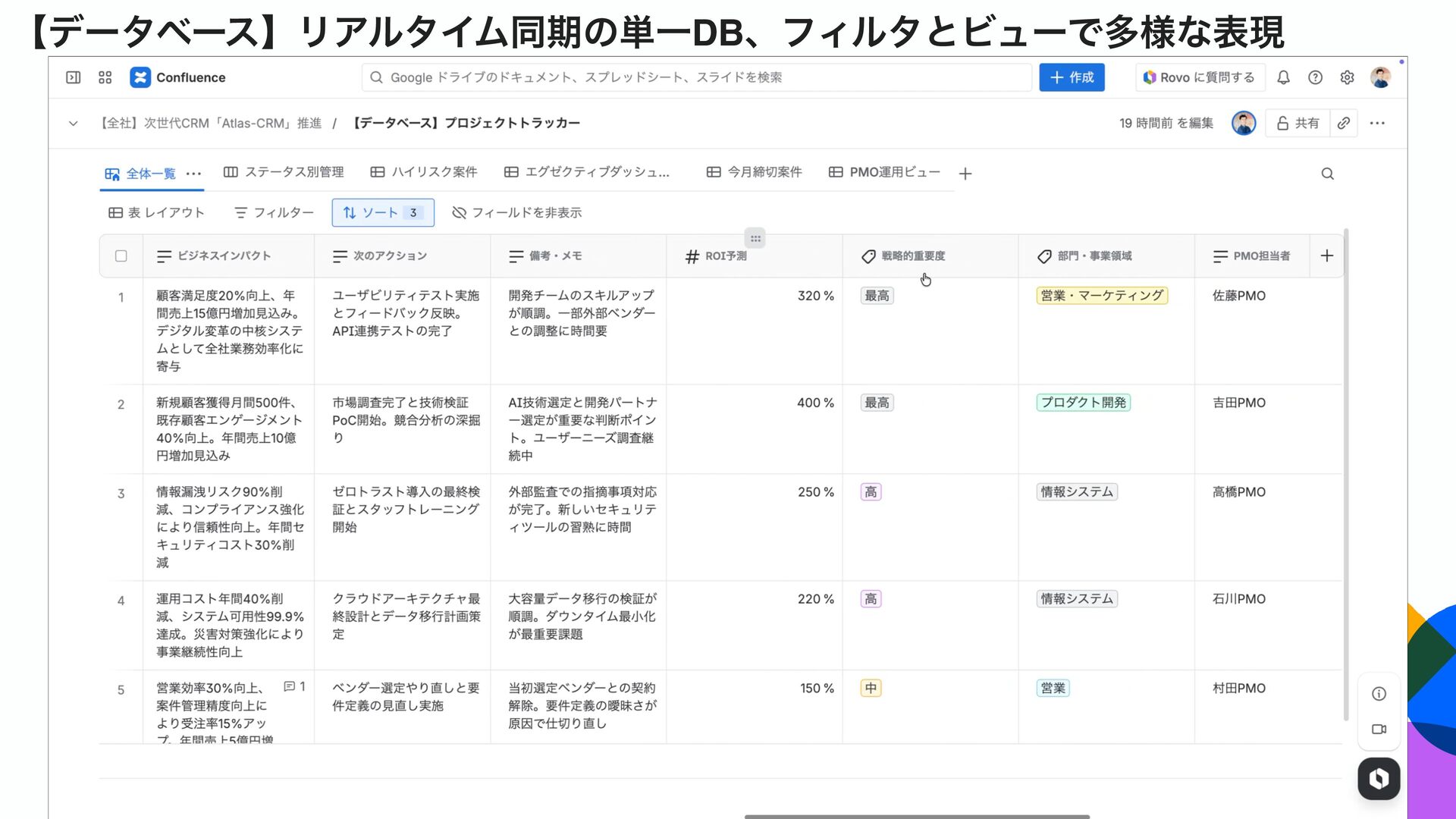This screenshot has height=819, width=1456.
Task: Open the notifications bell
Action: [1283, 77]
